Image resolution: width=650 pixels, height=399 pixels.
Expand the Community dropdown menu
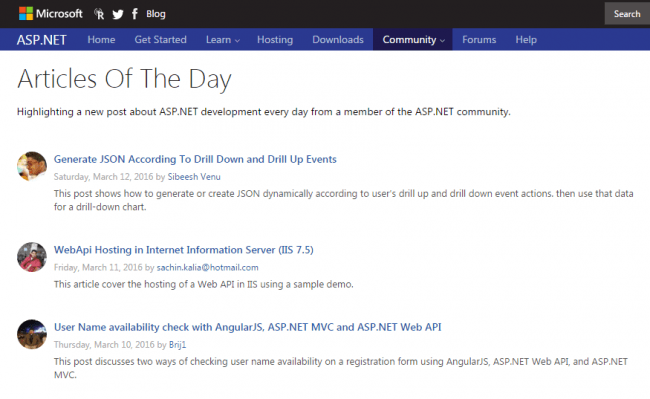point(413,40)
